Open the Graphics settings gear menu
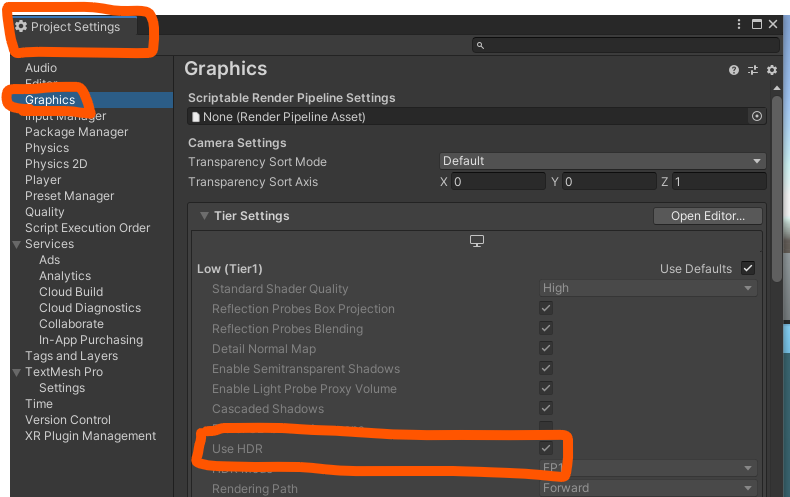 point(771,70)
